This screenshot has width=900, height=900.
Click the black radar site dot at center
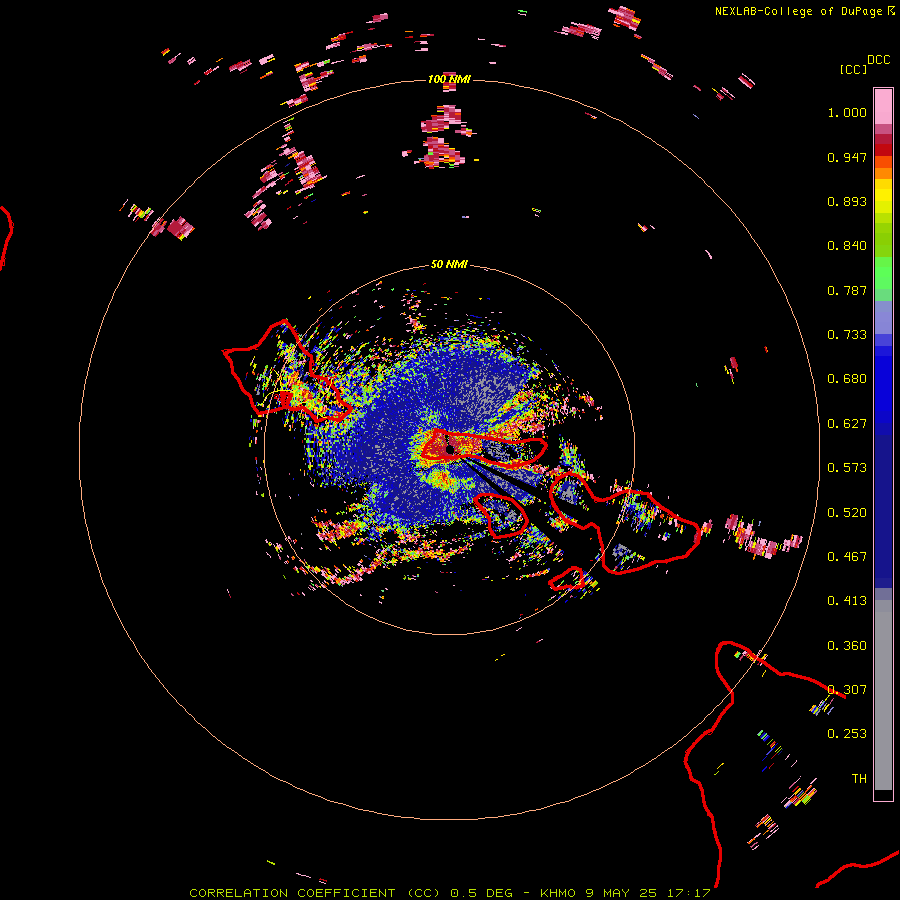pos(450,449)
